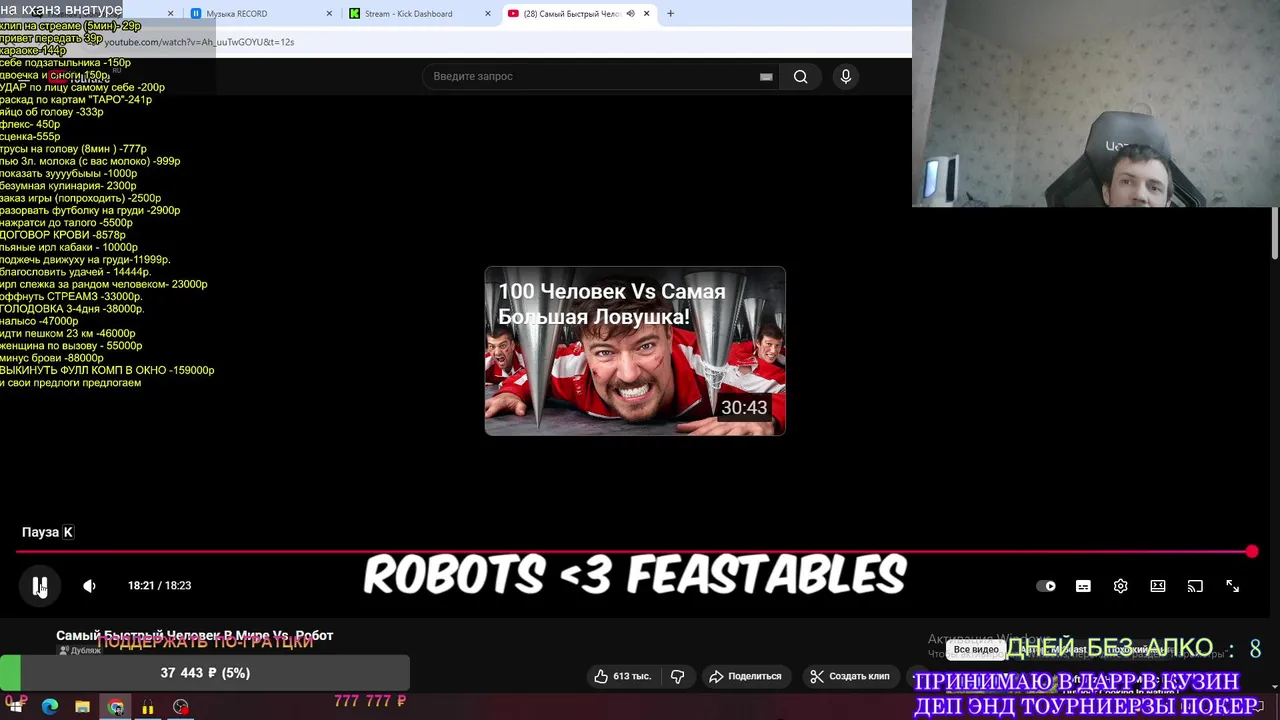This screenshot has width=1280, height=720.
Task: Dislike the video with thumbs-down
Action: 677,676
